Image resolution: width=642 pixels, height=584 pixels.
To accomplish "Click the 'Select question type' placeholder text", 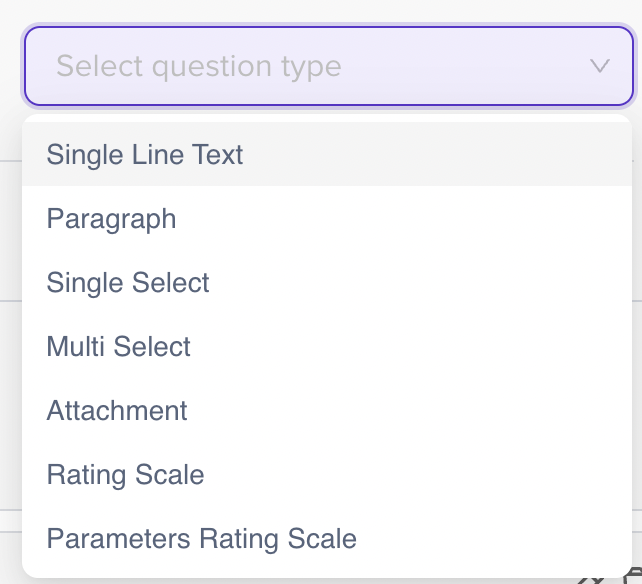I will coord(199,67).
